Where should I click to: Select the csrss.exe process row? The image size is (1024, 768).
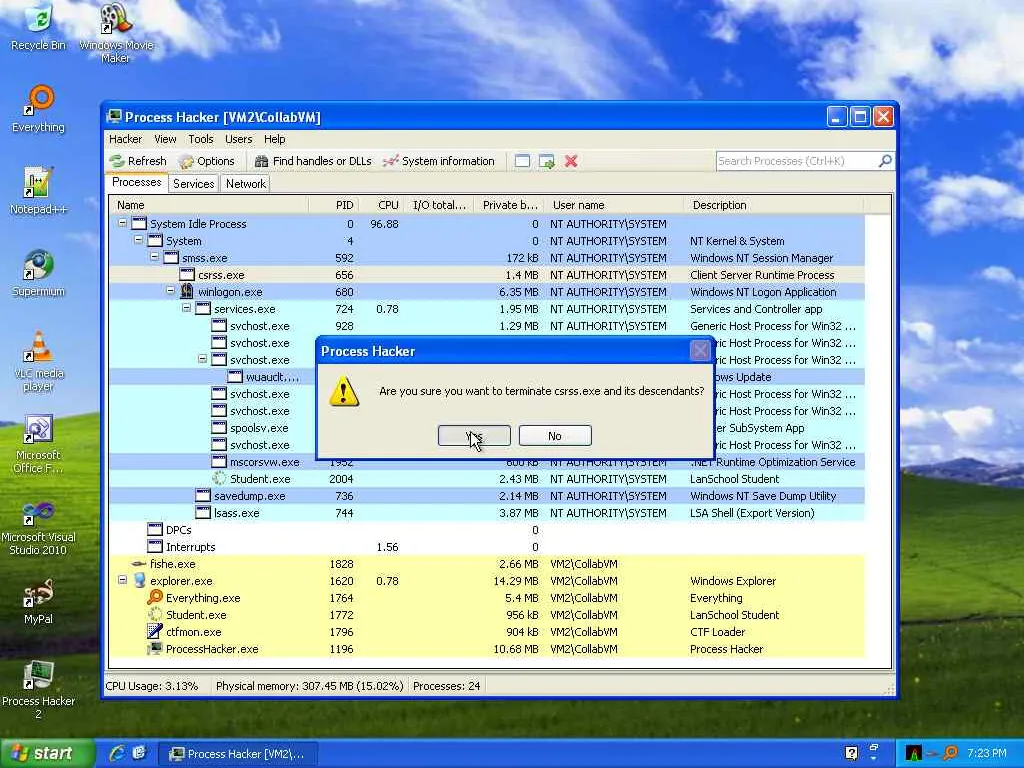pyautogui.click(x=487, y=275)
